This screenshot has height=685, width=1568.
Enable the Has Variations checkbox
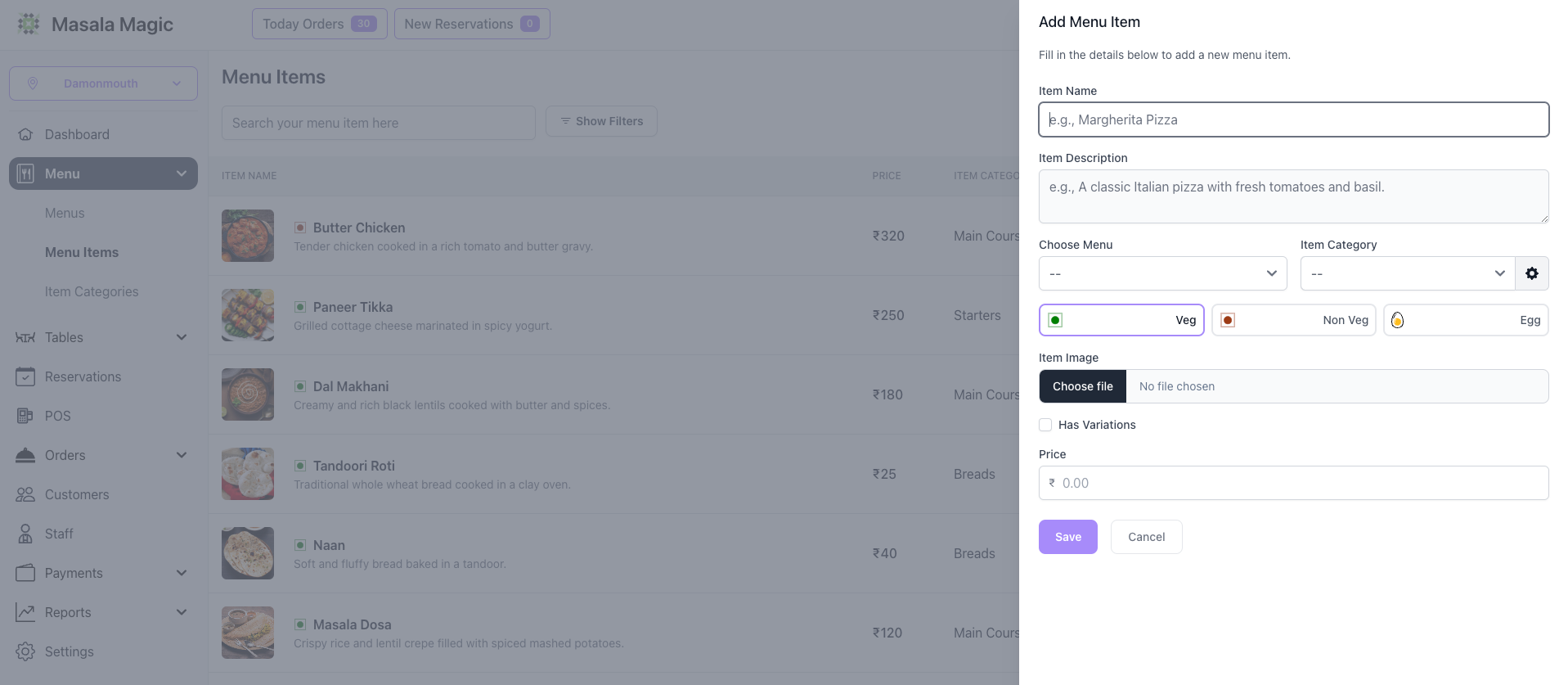pos(1045,425)
